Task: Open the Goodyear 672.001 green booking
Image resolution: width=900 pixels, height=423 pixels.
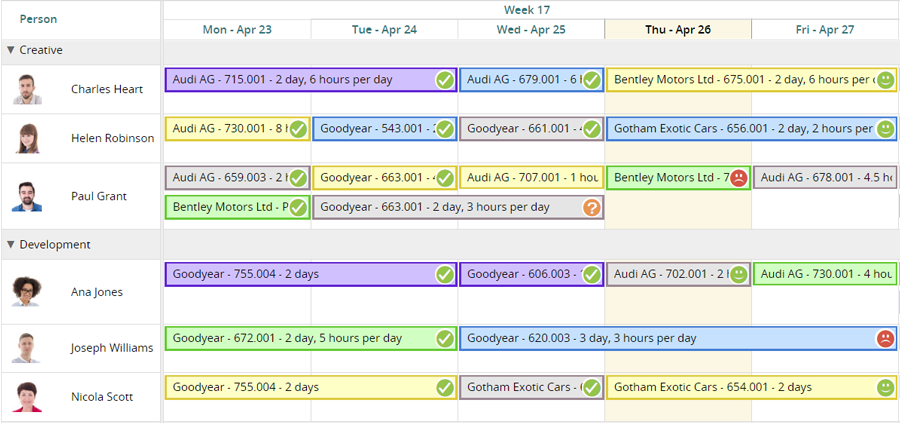Action: (311, 339)
